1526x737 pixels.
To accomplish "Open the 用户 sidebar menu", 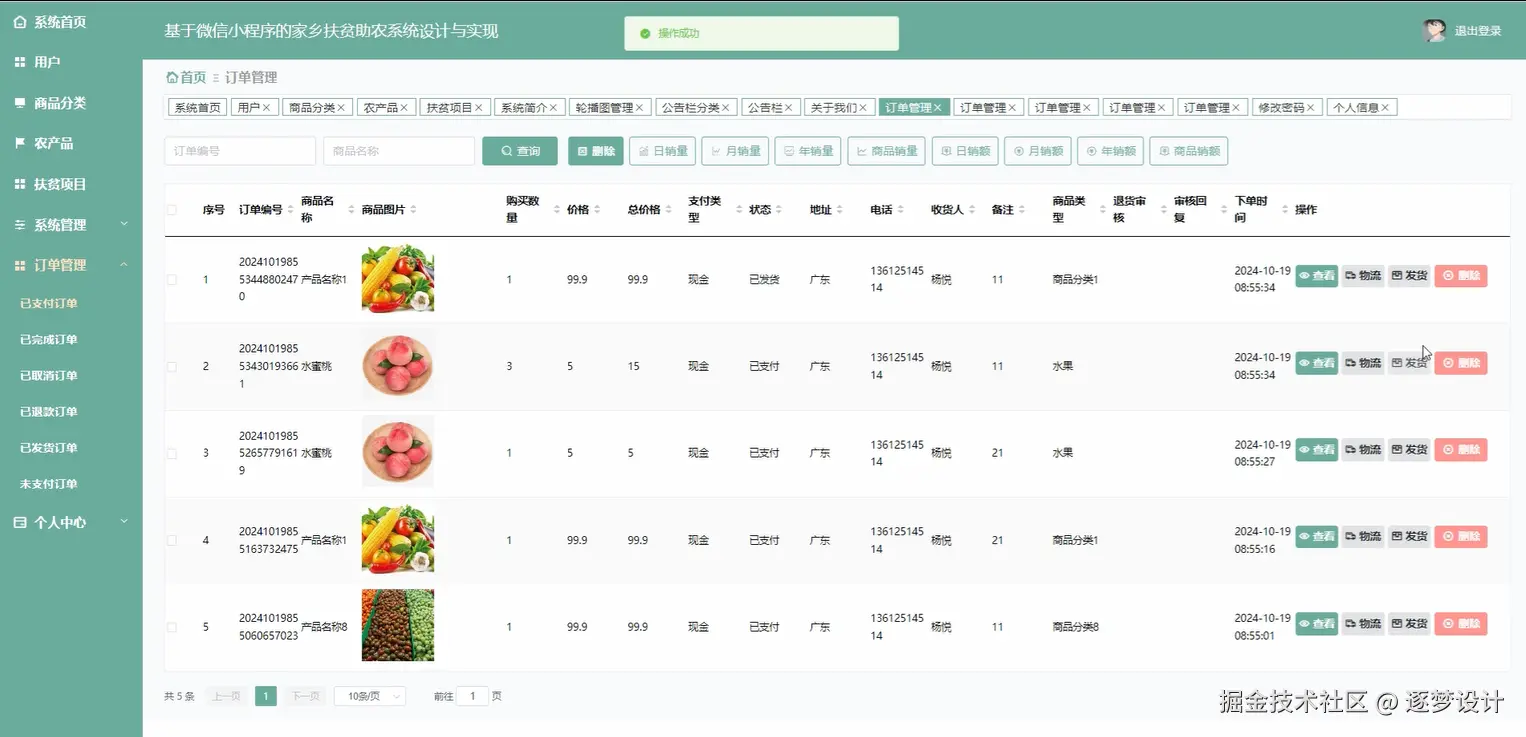I will click(38, 62).
